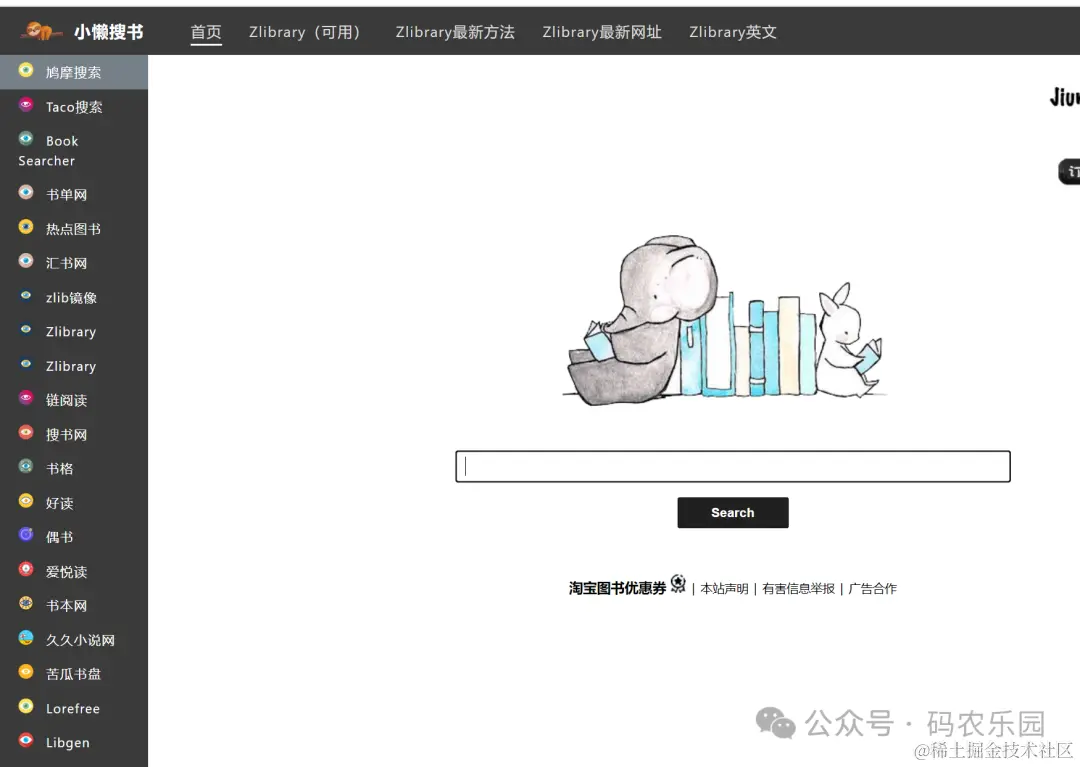Click the eye icon beside zlib镜像
Image resolution: width=1080 pixels, height=767 pixels.
[25, 295]
